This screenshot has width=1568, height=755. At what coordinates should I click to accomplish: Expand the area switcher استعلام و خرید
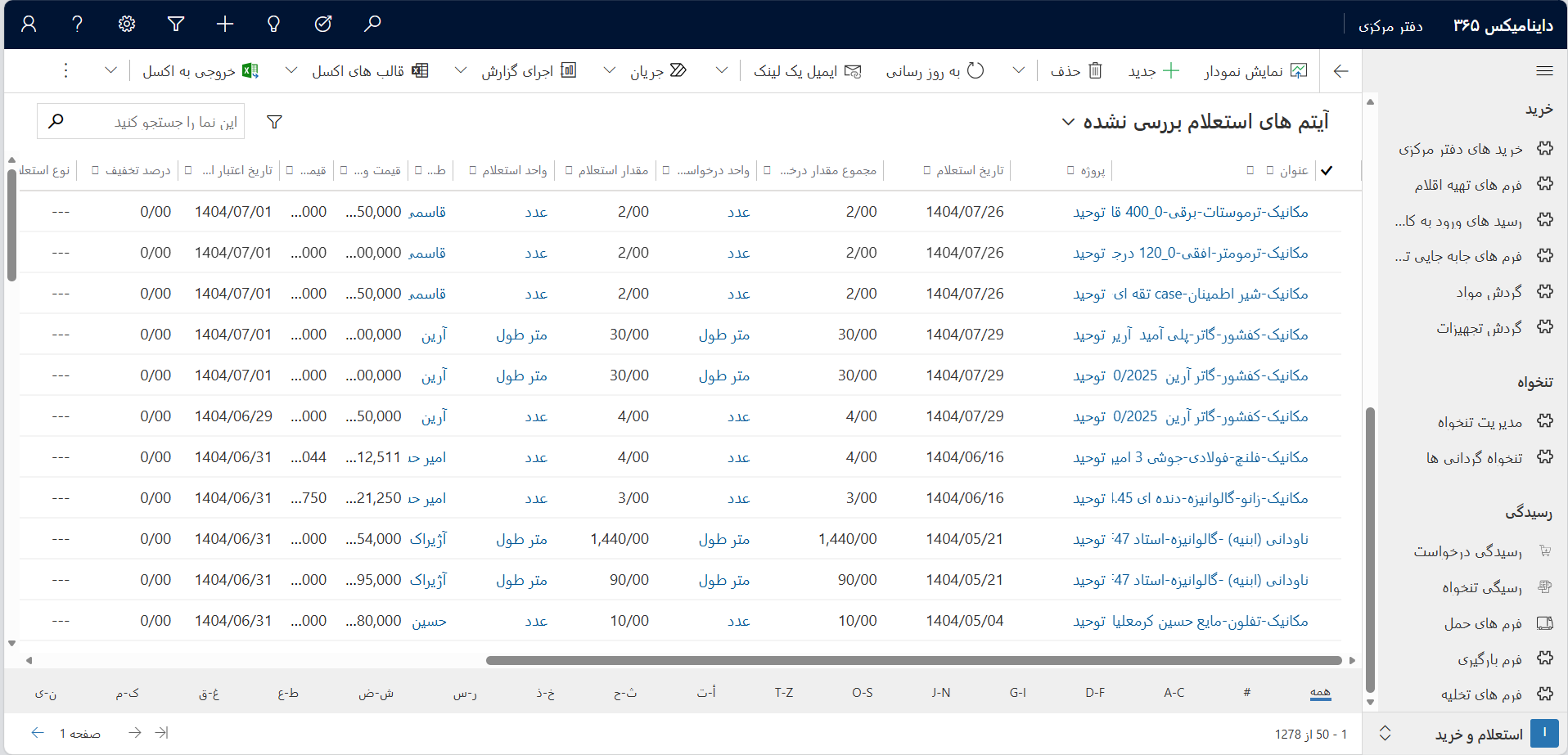[1385, 734]
